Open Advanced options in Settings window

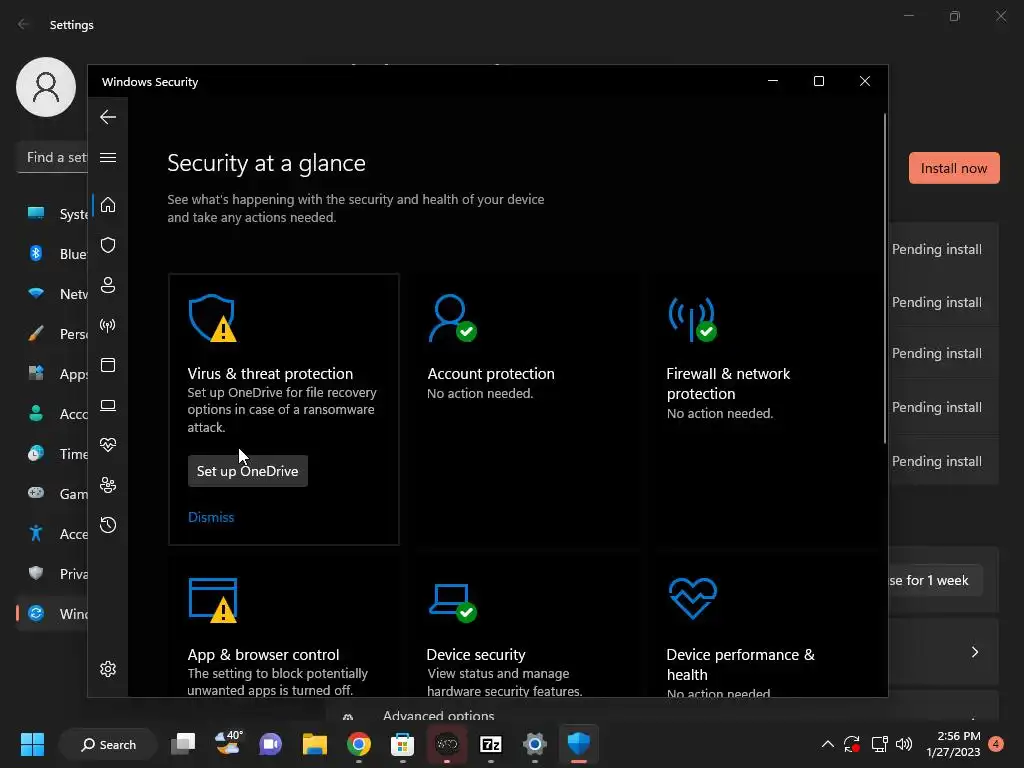(439, 716)
